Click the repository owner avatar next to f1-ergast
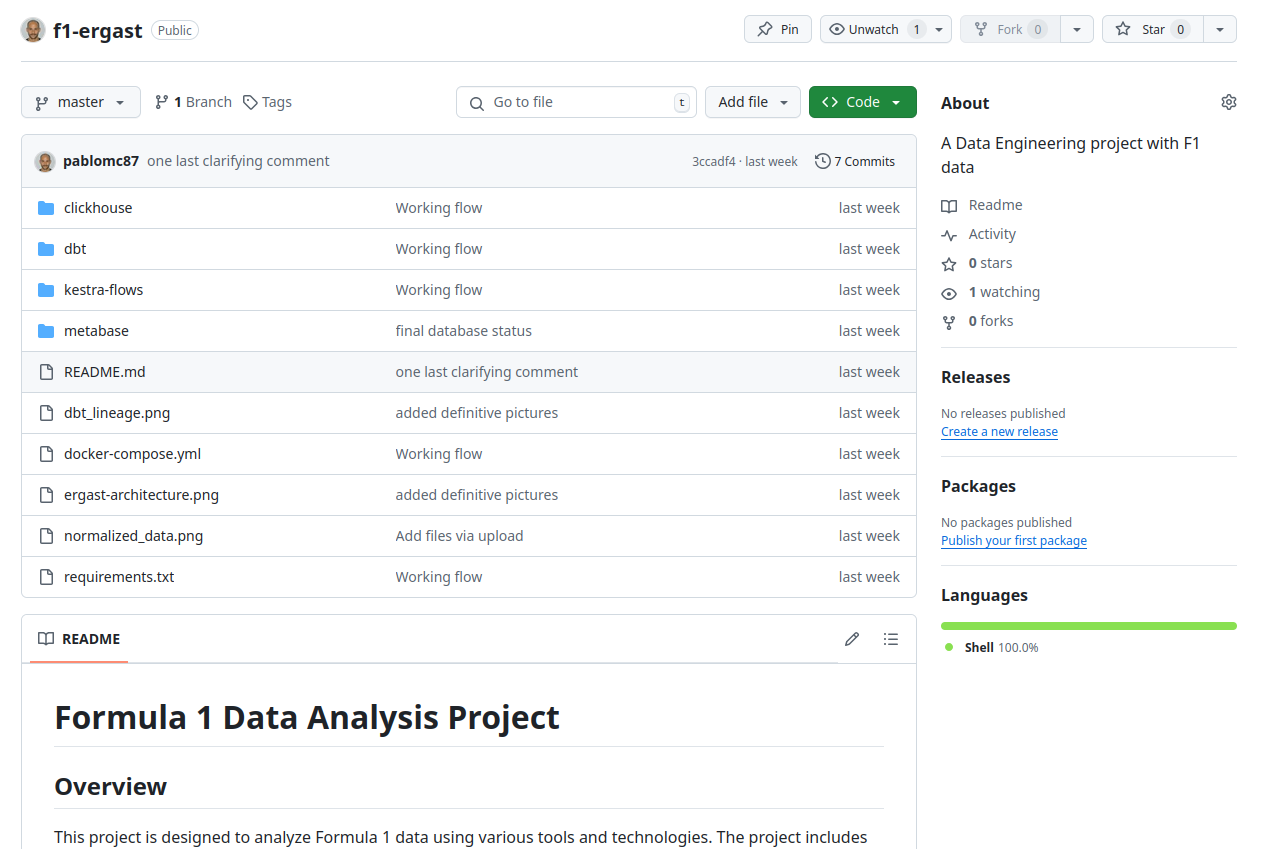This screenshot has height=849, width=1266. click(33, 30)
